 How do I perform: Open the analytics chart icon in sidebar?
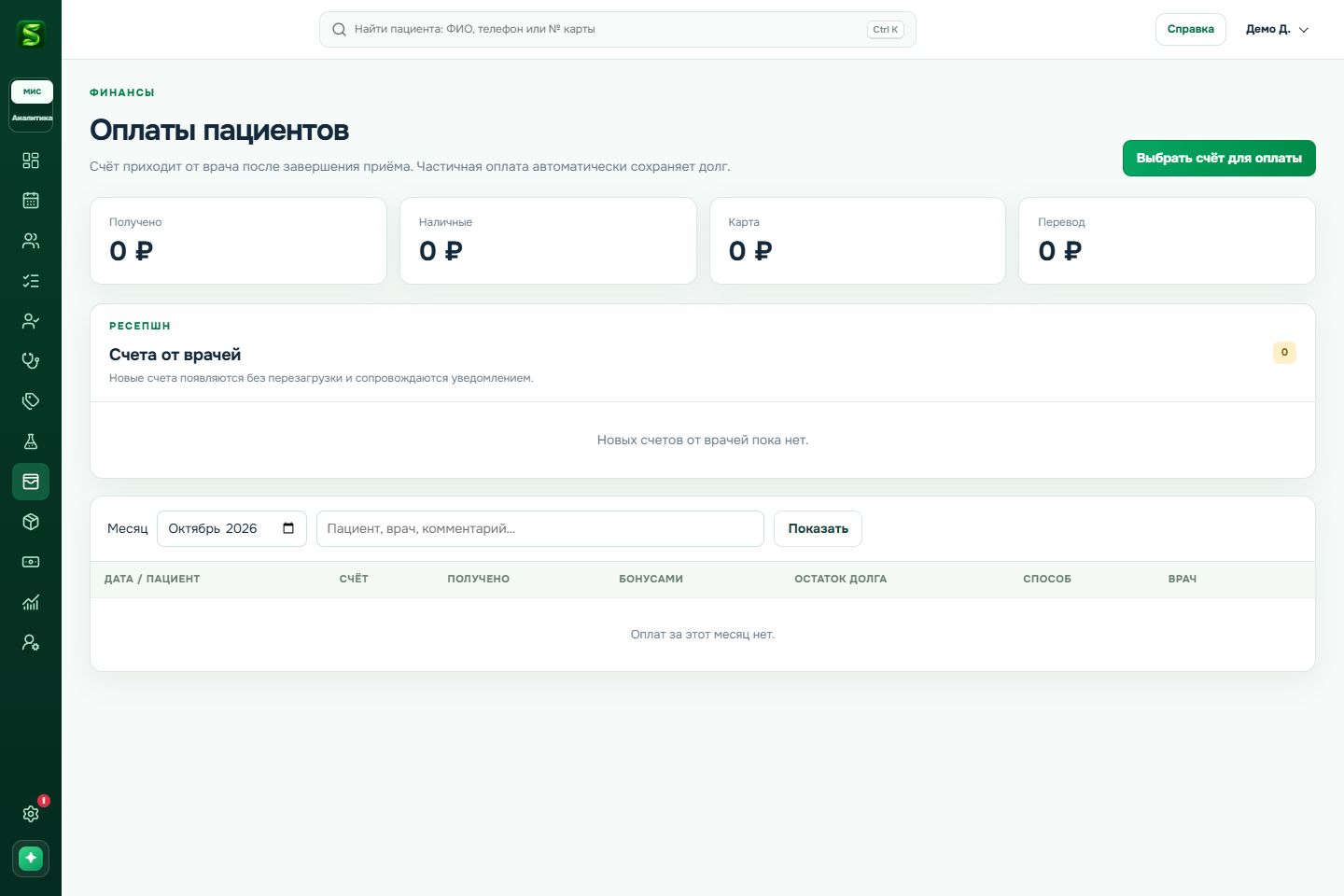pos(31,602)
